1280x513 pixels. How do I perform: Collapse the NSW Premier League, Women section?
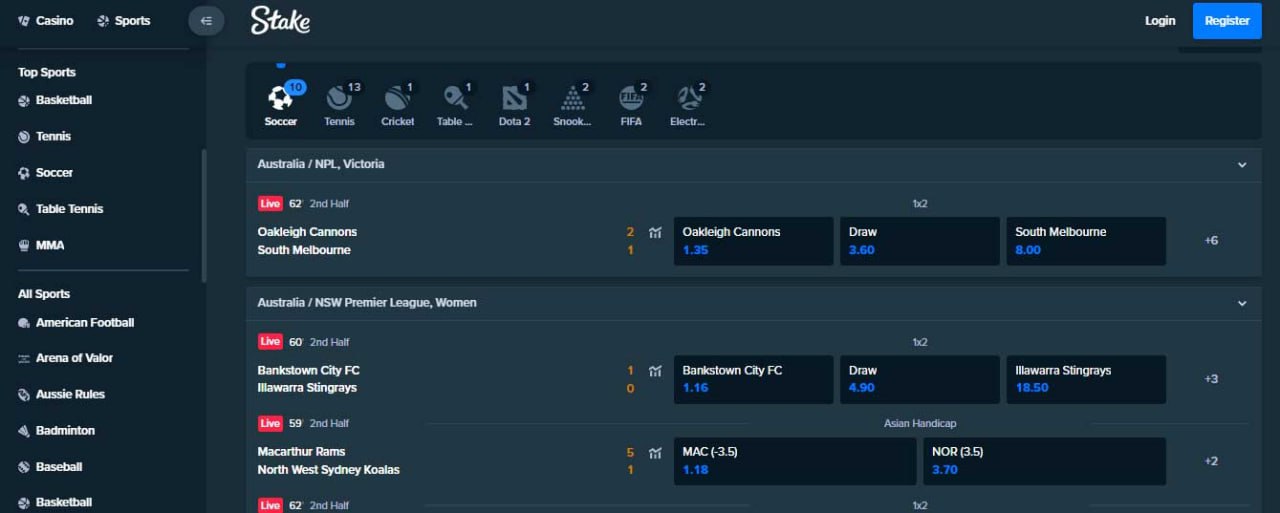click(1242, 303)
